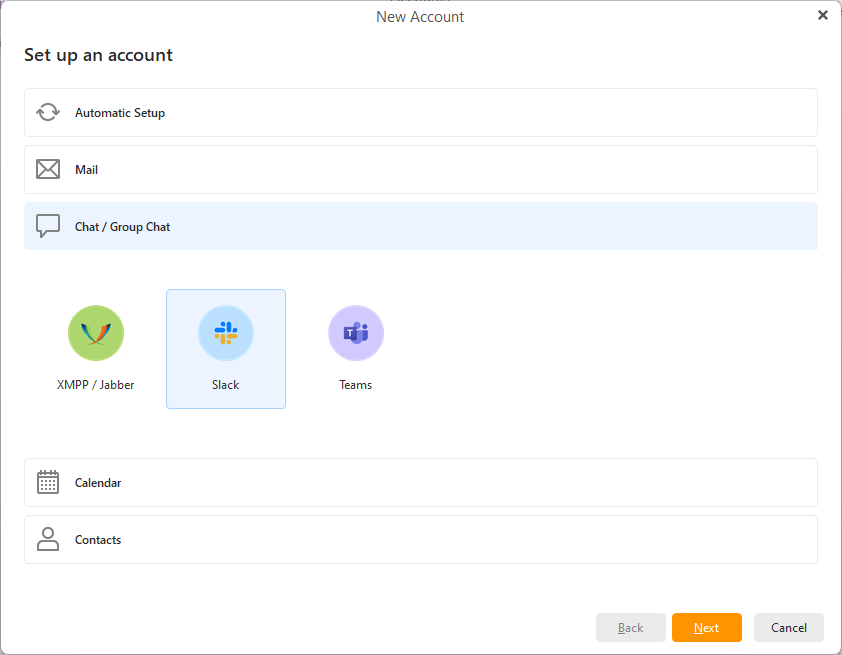Click the chat bubble icon
This screenshot has width=842, height=655.
tap(48, 226)
